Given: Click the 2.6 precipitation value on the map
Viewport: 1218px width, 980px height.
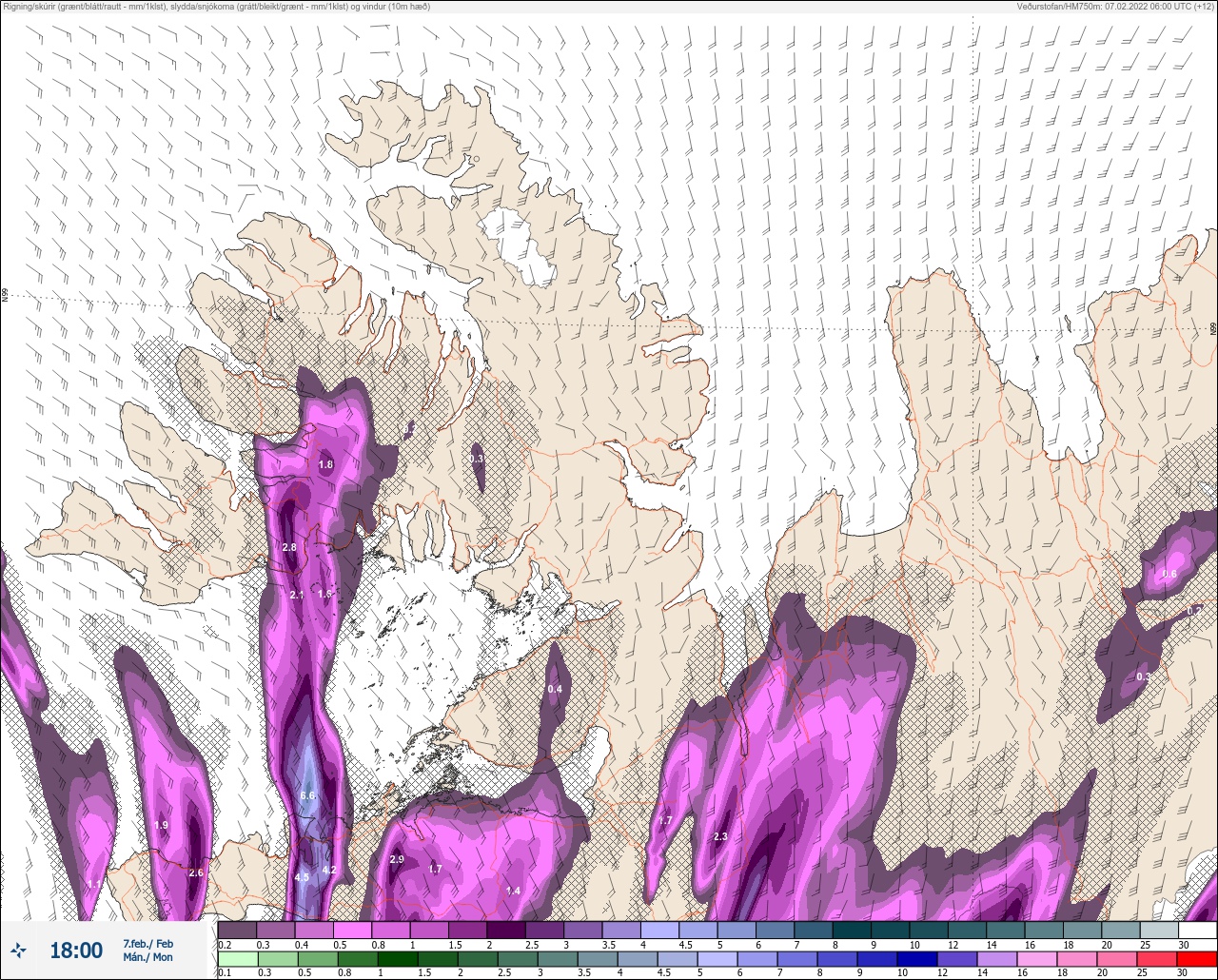Looking at the screenshot, I should pos(196,872).
